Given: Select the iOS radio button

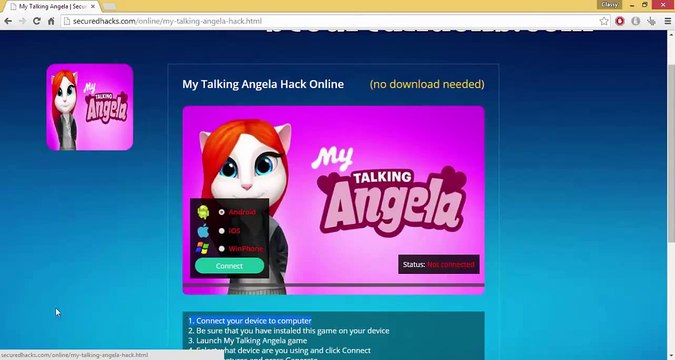Looking at the screenshot, I should [221, 231].
